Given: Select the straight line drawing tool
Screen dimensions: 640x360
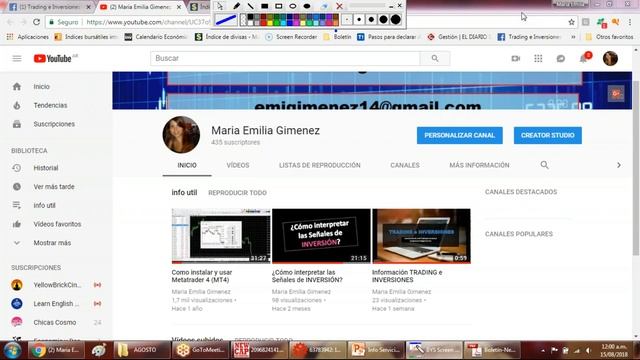Looking at the screenshot, I should [251, 6].
